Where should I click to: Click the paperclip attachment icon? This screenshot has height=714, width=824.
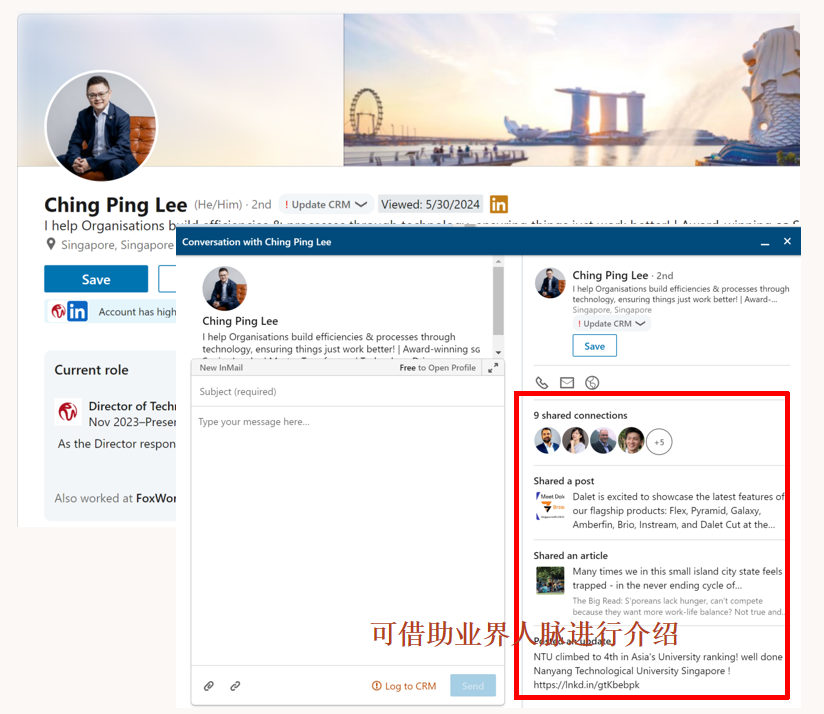coord(209,686)
